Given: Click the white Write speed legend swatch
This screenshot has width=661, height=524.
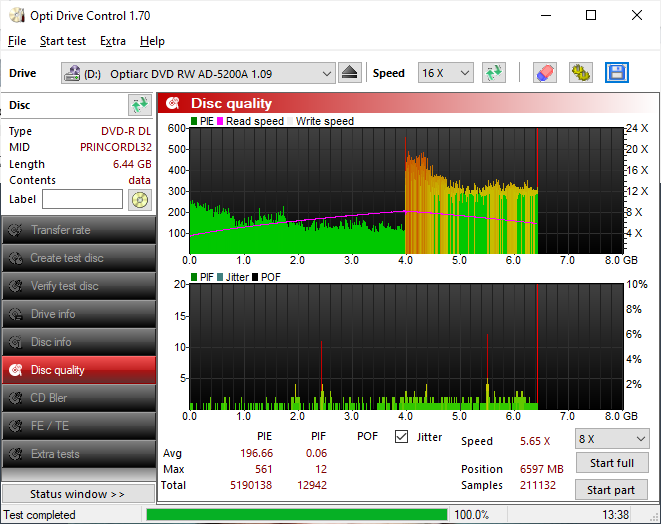Looking at the screenshot, I should tap(290, 121).
